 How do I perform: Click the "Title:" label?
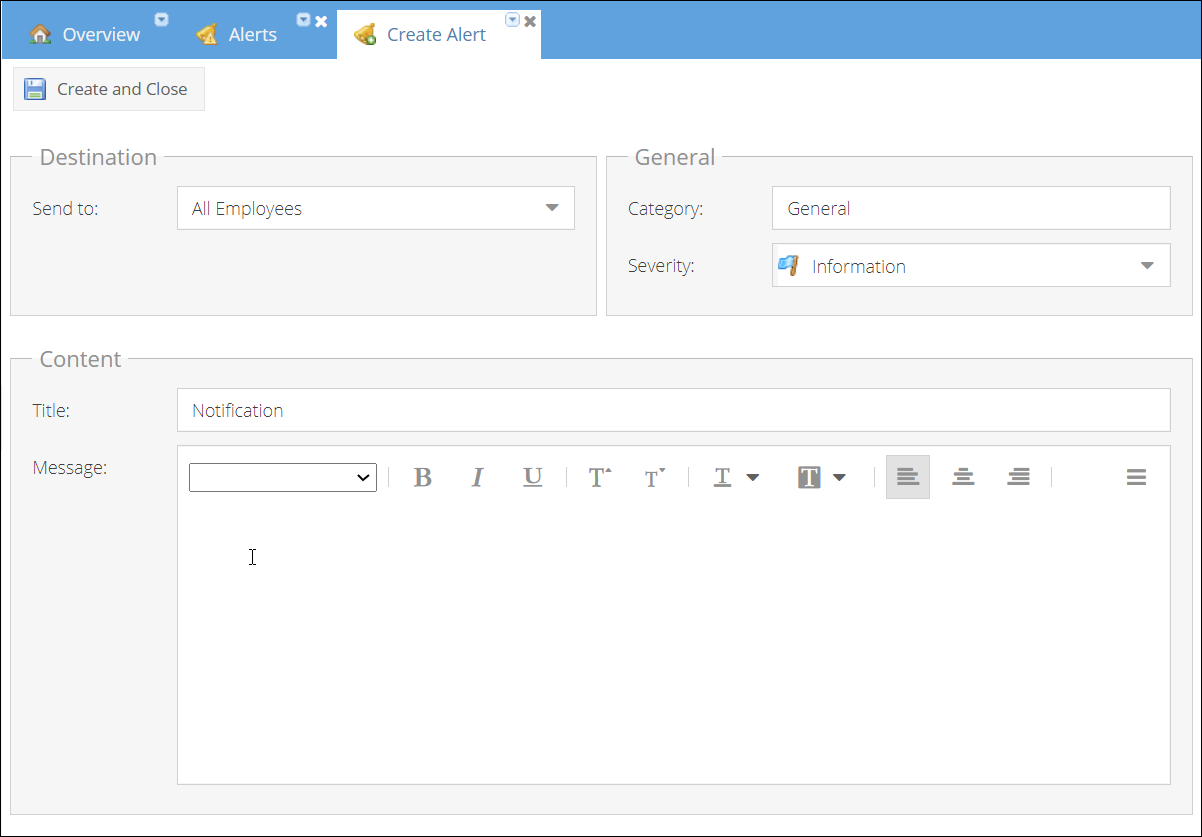pyautogui.click(x=51, y=410)
